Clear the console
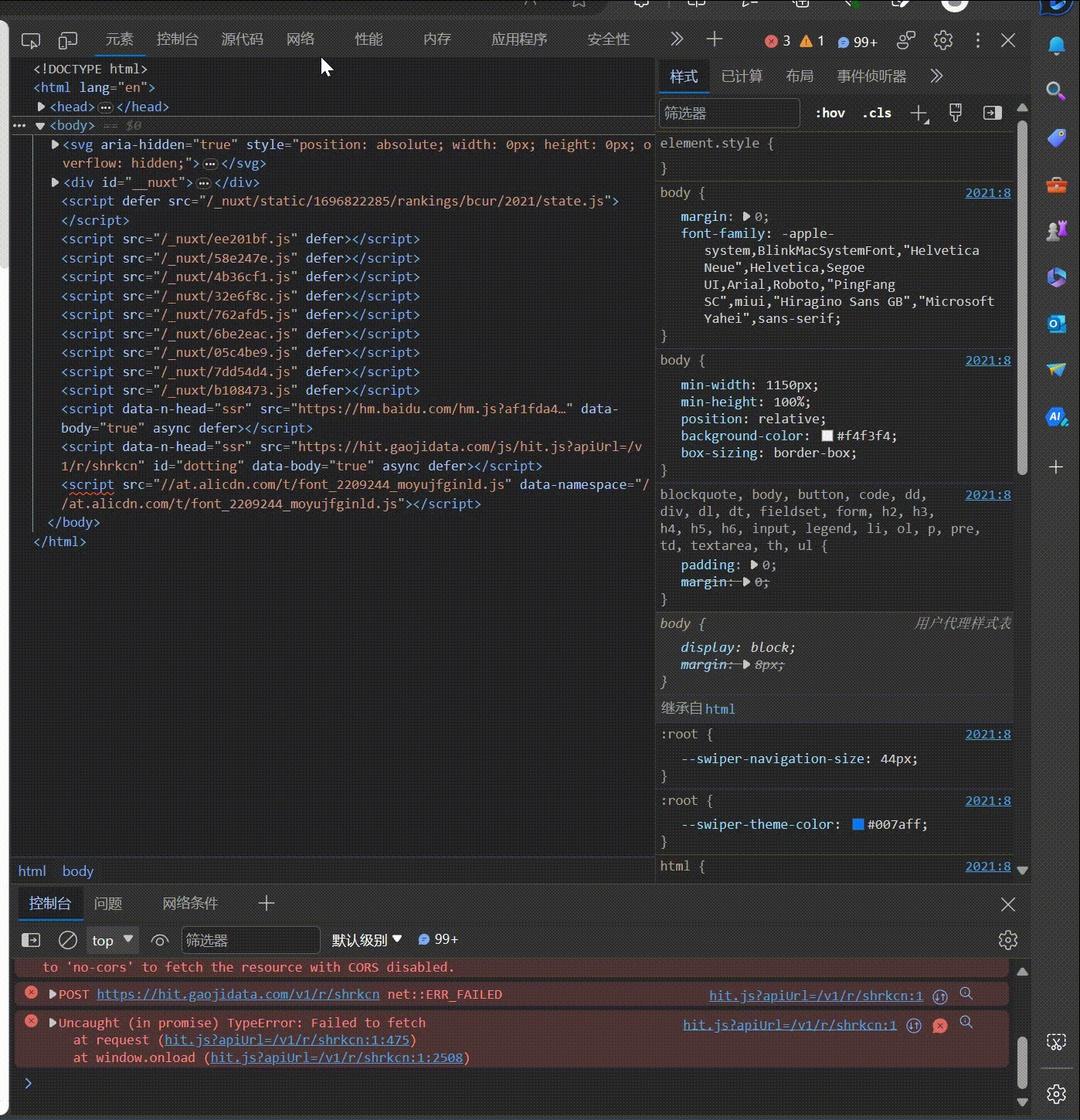The image size is (1080, 1120). coord(68,940)
